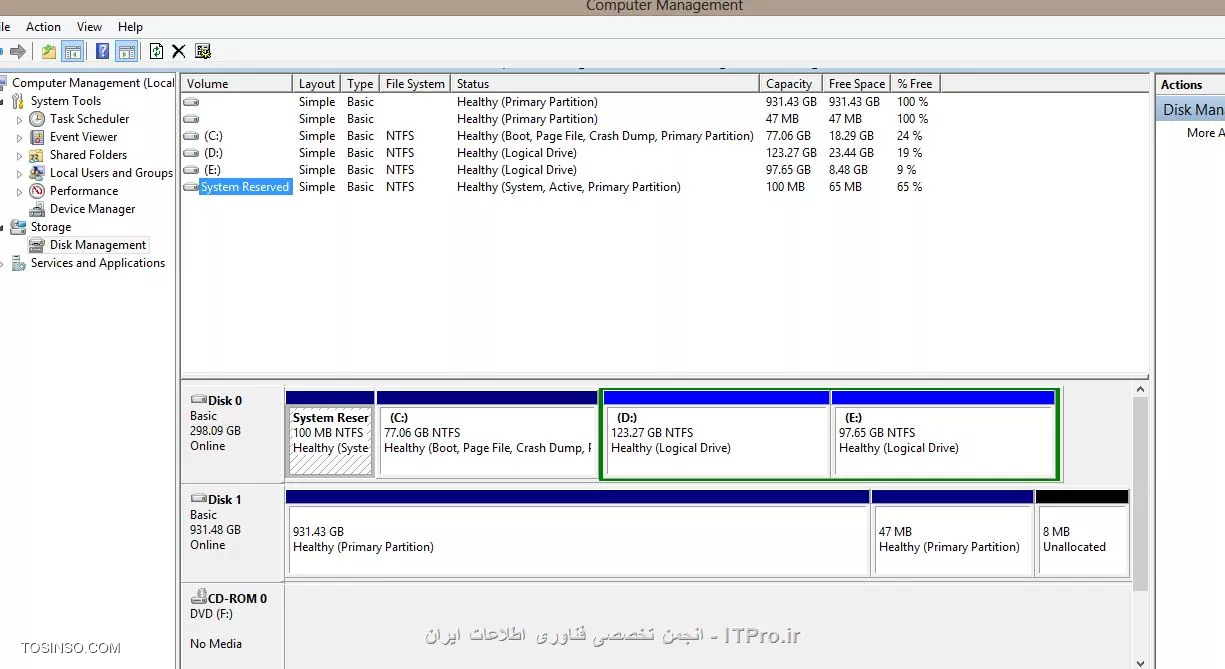Expand the Local Users and Groups node
1225x669 pixels.
pyautogui.click(x=19, y=173)
